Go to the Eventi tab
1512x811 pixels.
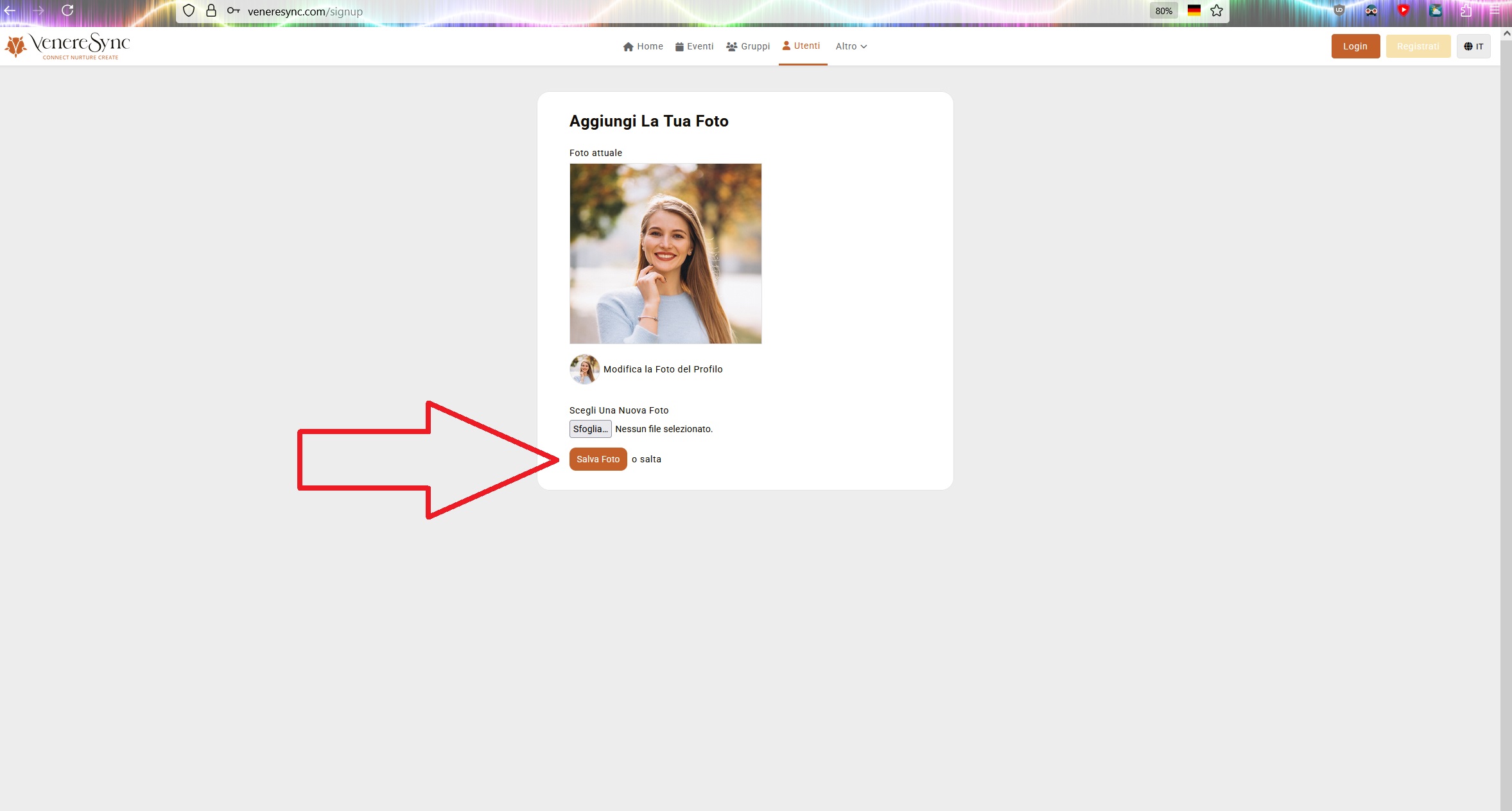694,46
